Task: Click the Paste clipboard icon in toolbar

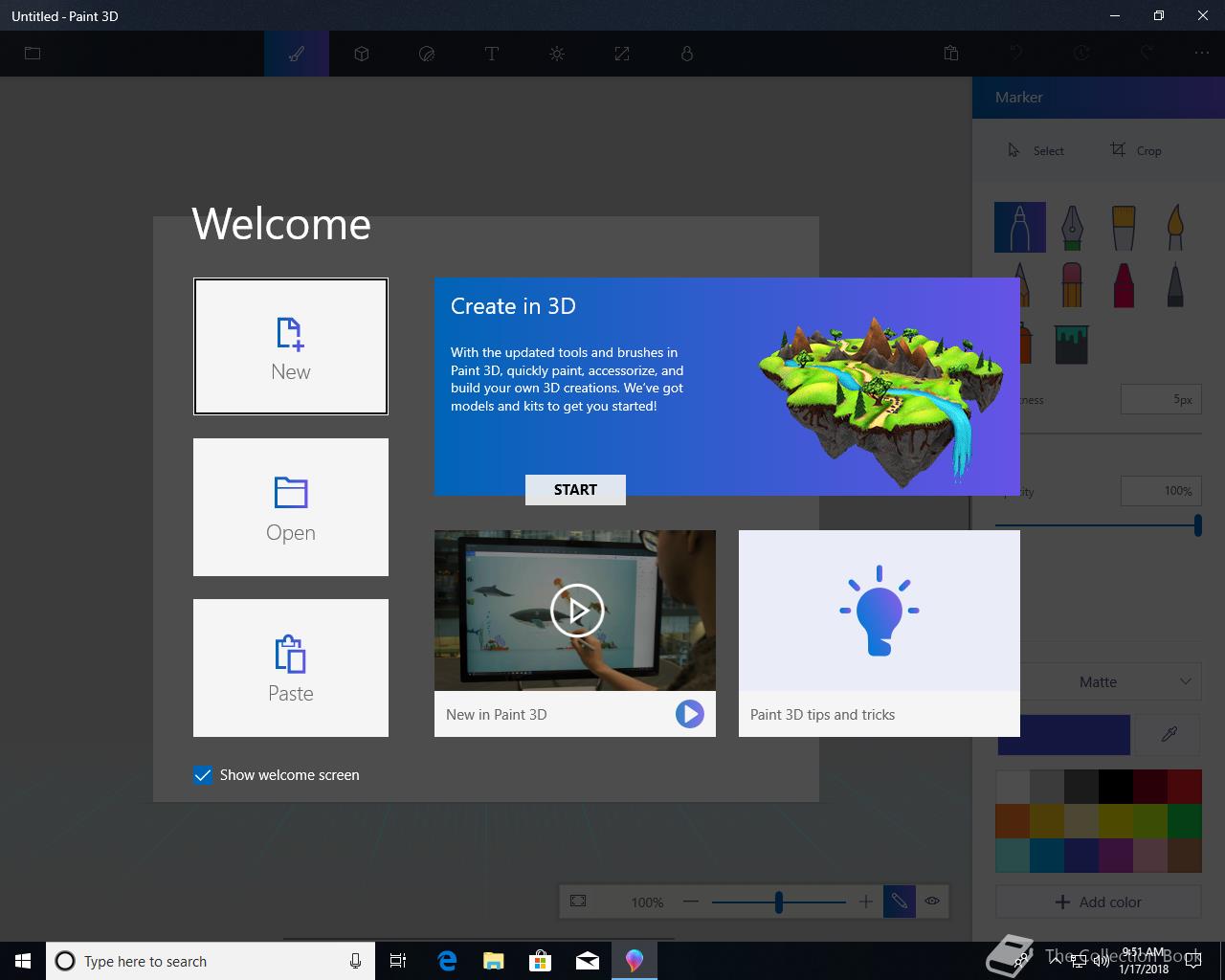Action: click(951, 54)
